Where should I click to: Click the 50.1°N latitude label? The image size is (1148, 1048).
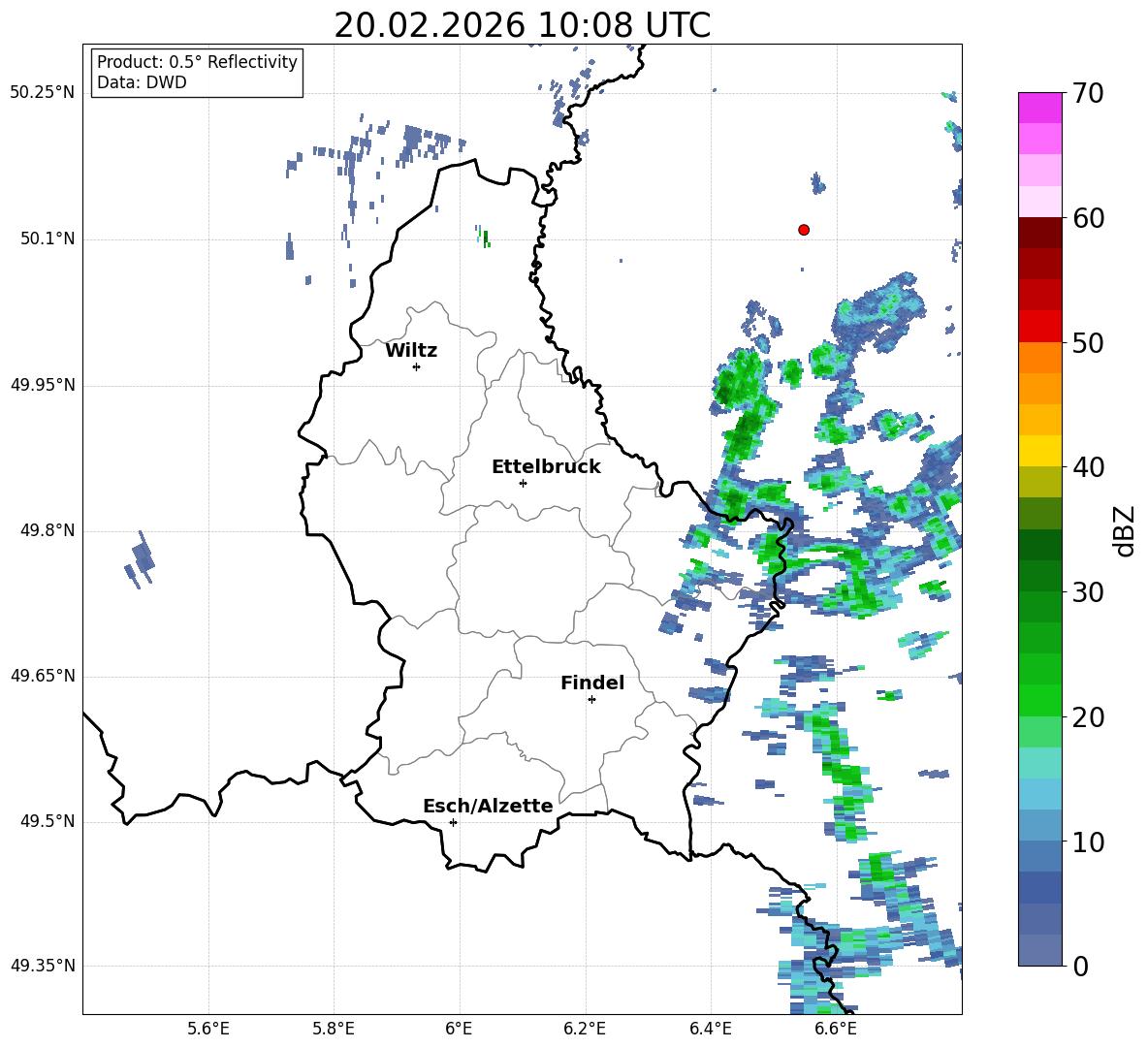[48, 239]
